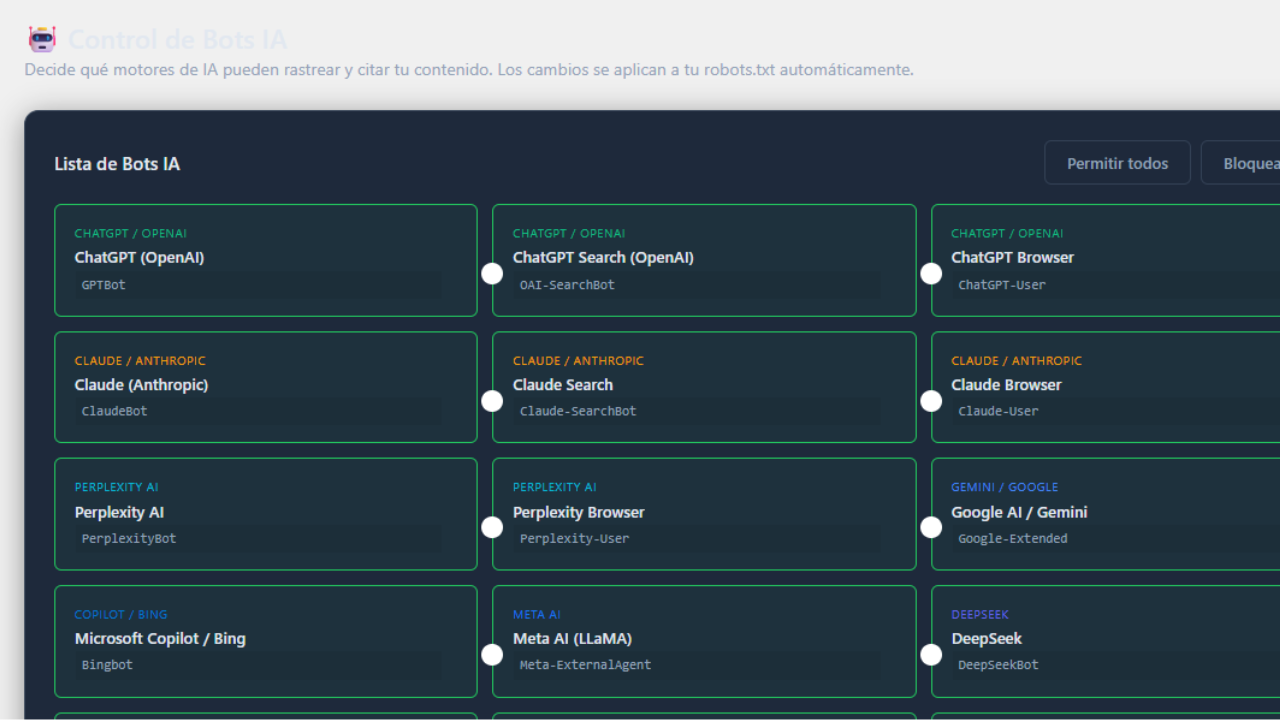Select the Claude Search card title
1280x720 pixels.
point(563,385)
